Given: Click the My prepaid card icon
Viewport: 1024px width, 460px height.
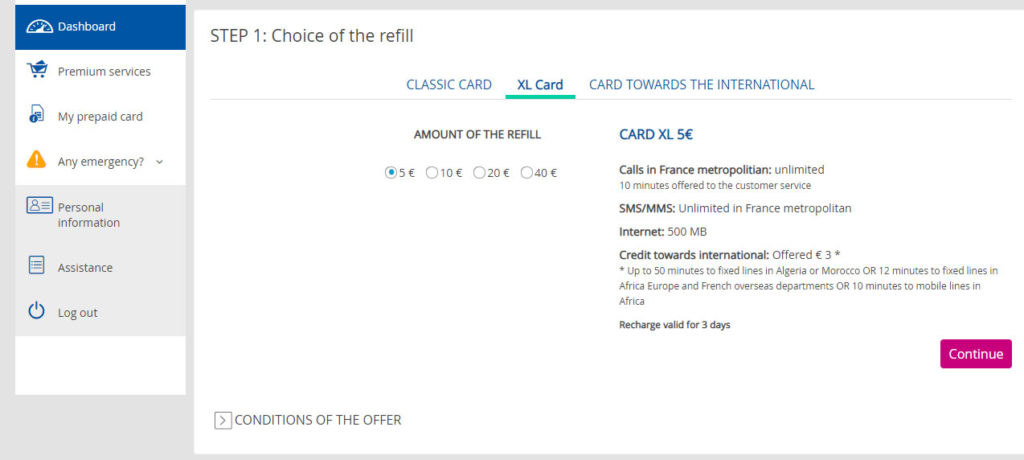Looking at the screenshot, I should [x=37, y=114].
